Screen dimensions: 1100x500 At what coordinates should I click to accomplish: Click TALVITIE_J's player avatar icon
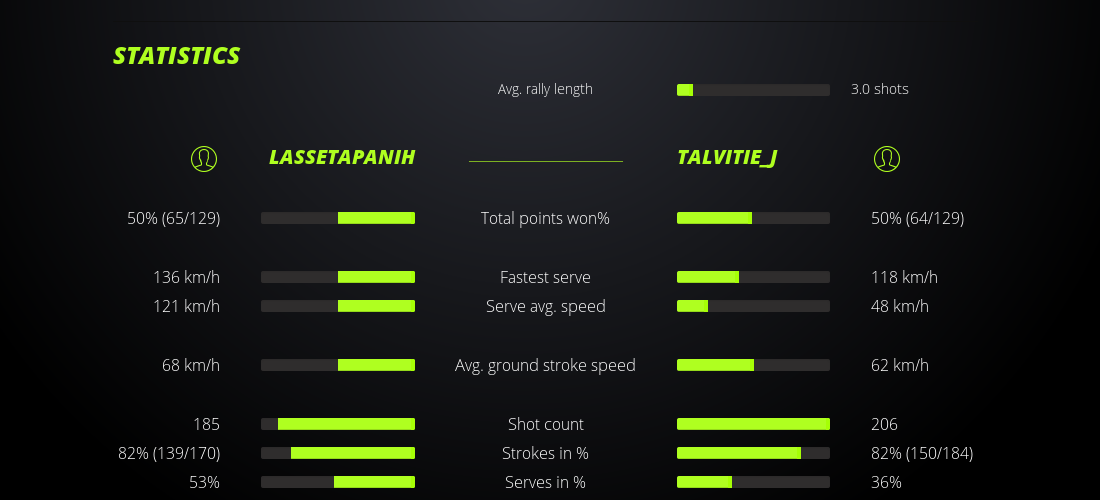tap(886, 158)
